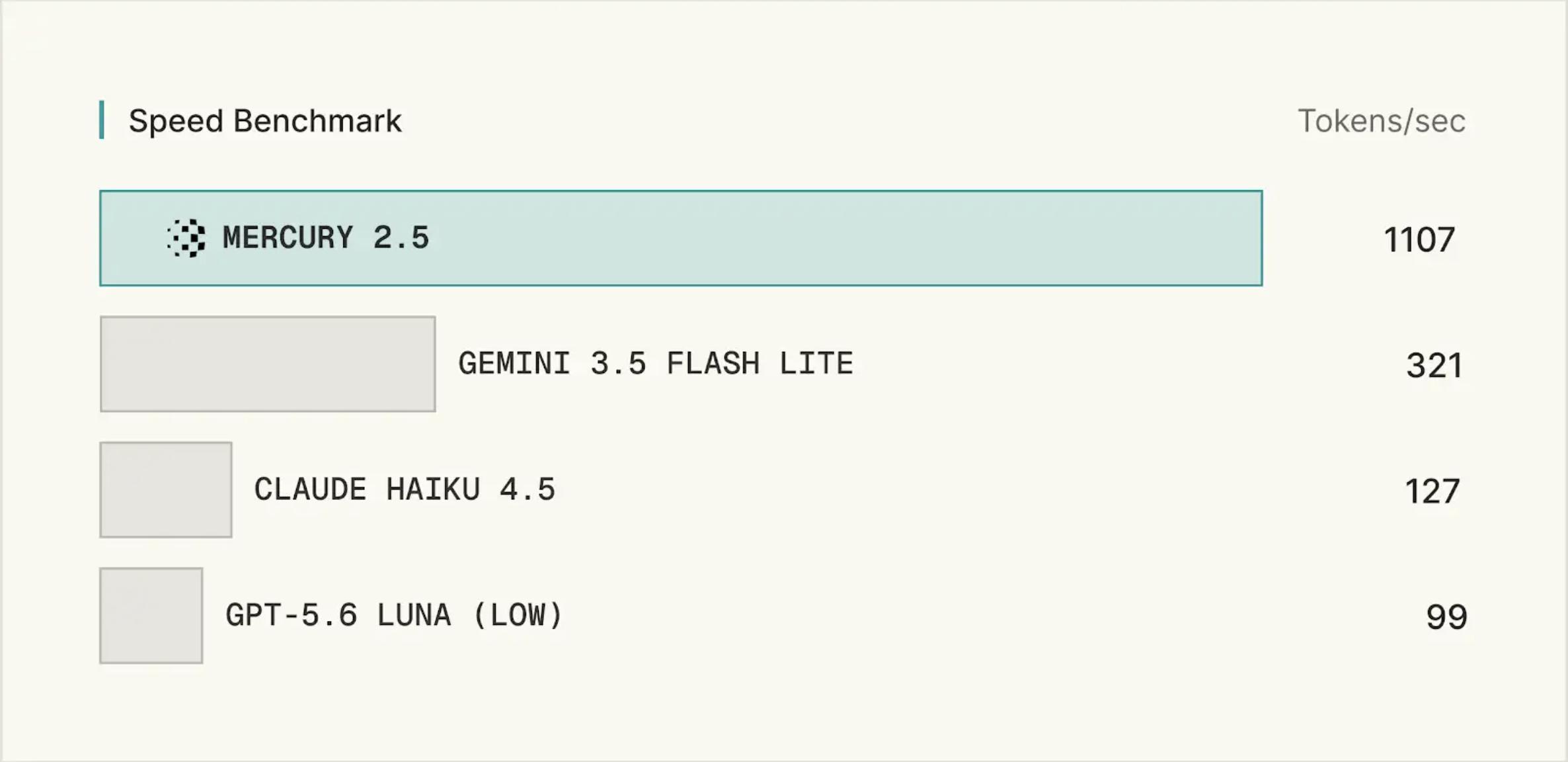Click the Claude Haiku 4.5 gray bar

tap(166, 489)
